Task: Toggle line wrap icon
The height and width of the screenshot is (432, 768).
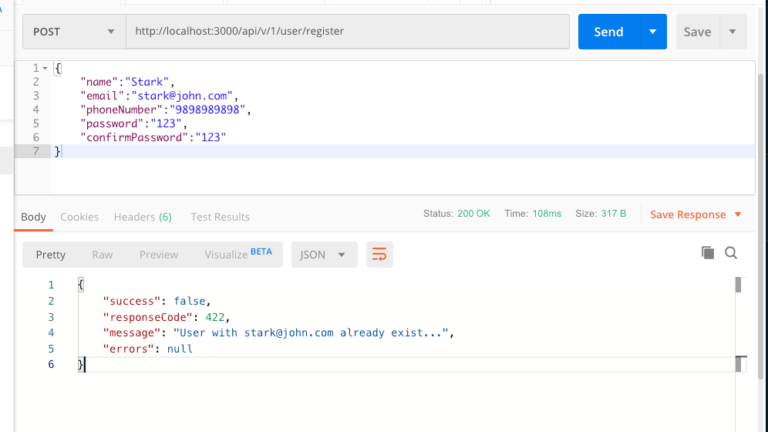Action: 380,255
